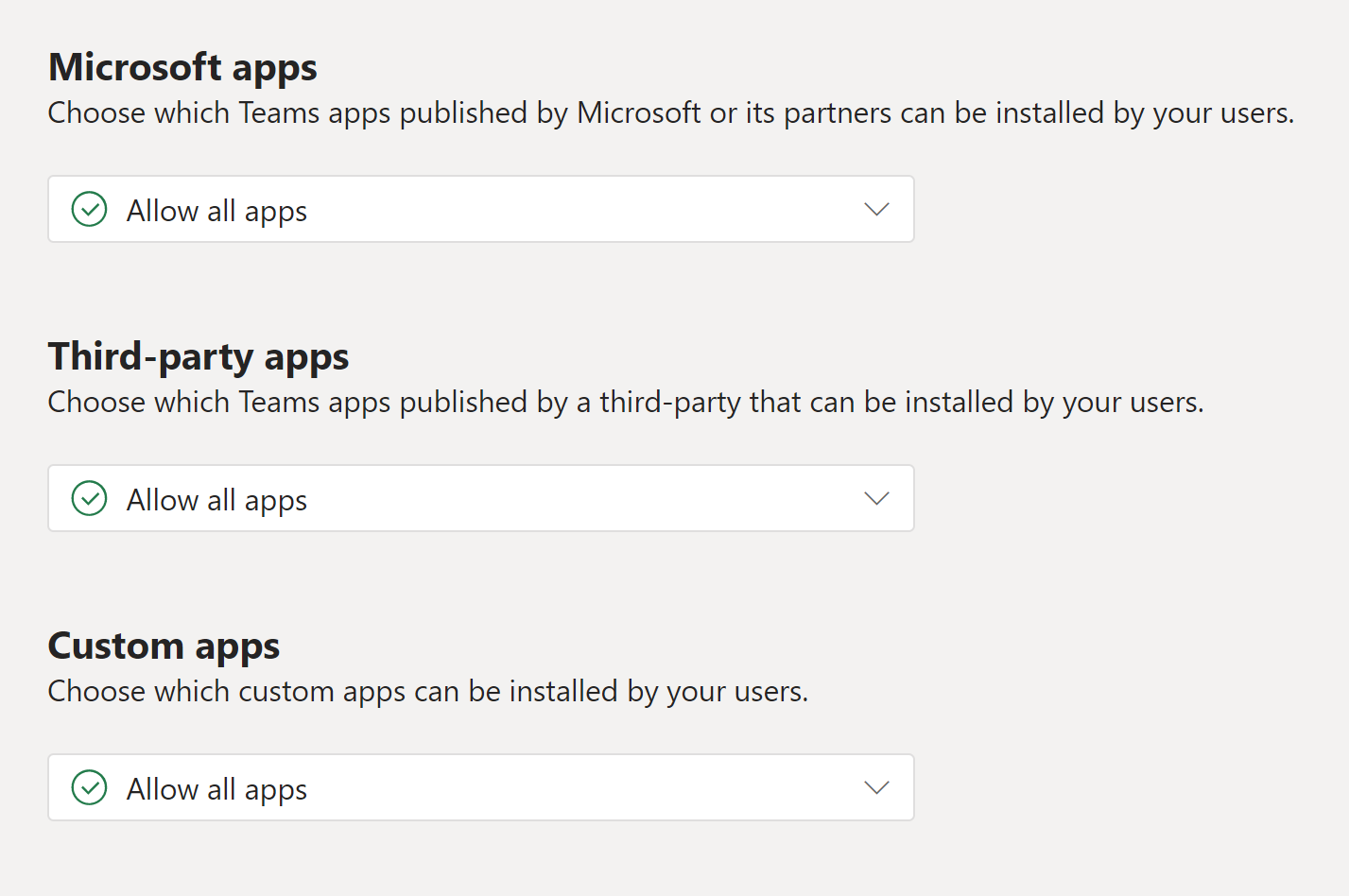This screenshot has width=1349, height=896.
Task: Expand the Microsoft apps dropdown chevron
Action: tap(876, 210)
